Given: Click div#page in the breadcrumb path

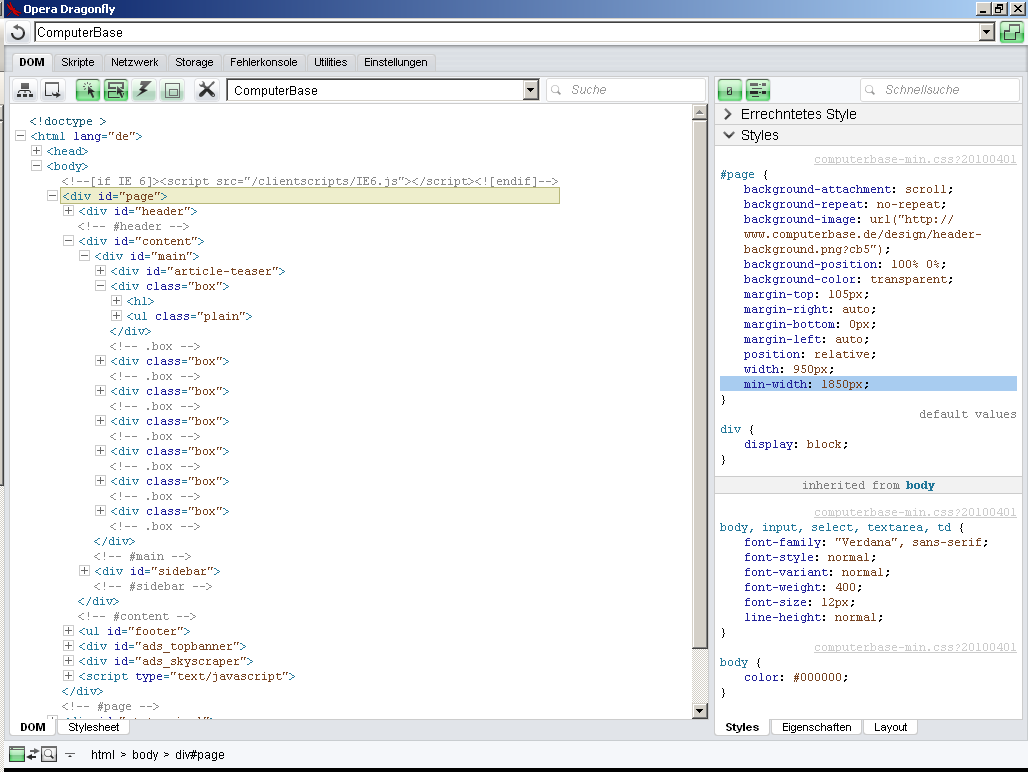Looking at the screenshot, I should [x=199, y=755].
